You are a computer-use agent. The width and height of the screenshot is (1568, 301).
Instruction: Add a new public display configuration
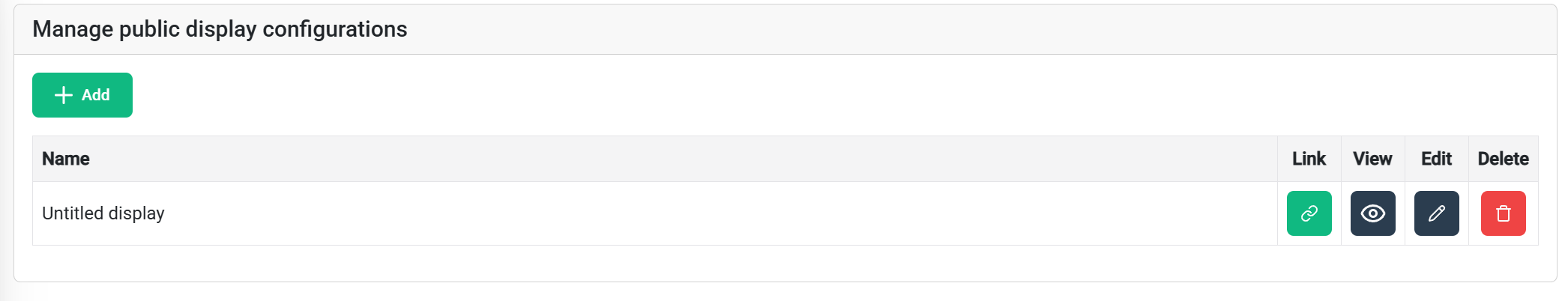[82, 95]
